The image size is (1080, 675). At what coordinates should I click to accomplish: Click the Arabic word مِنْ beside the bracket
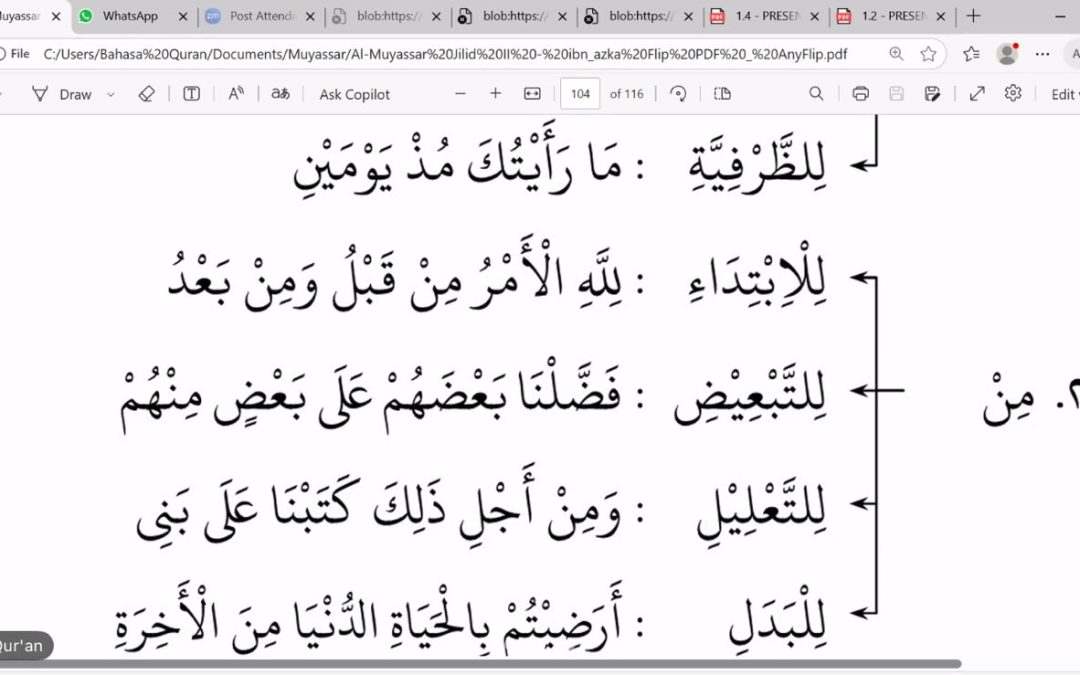(1008, 399)
